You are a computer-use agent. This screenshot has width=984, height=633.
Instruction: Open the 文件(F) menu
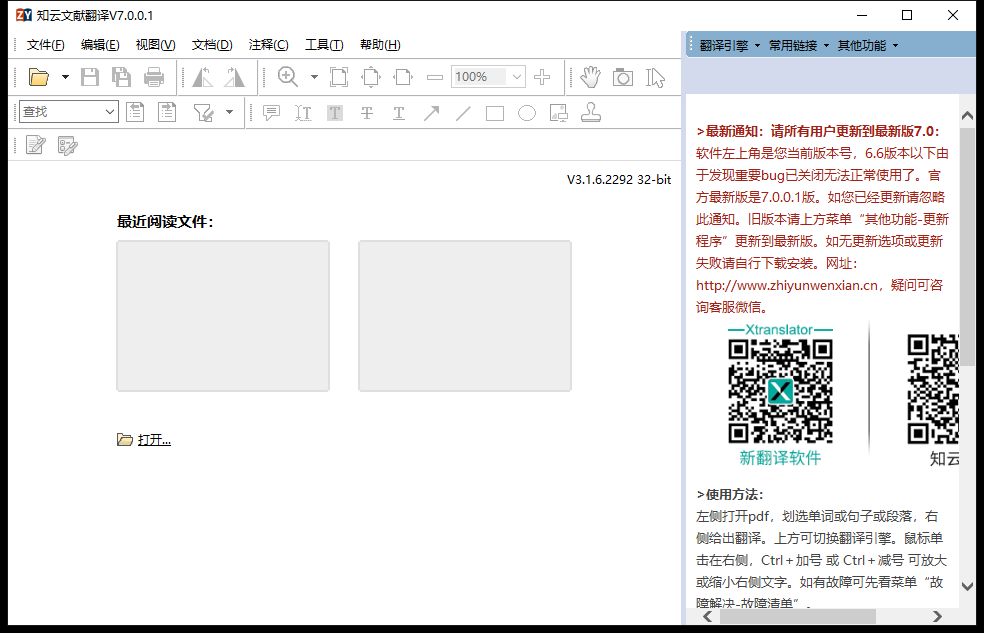pos(45,45)
